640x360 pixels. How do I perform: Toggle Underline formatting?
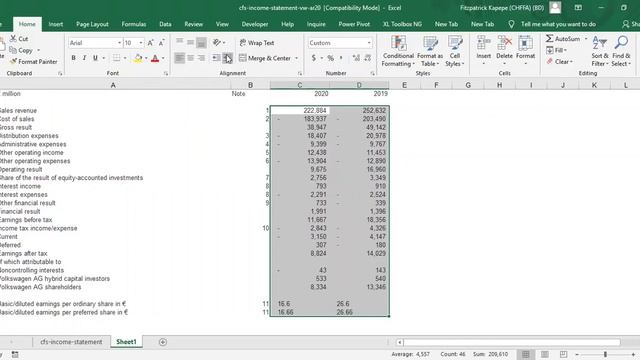(x=95, y=58)
